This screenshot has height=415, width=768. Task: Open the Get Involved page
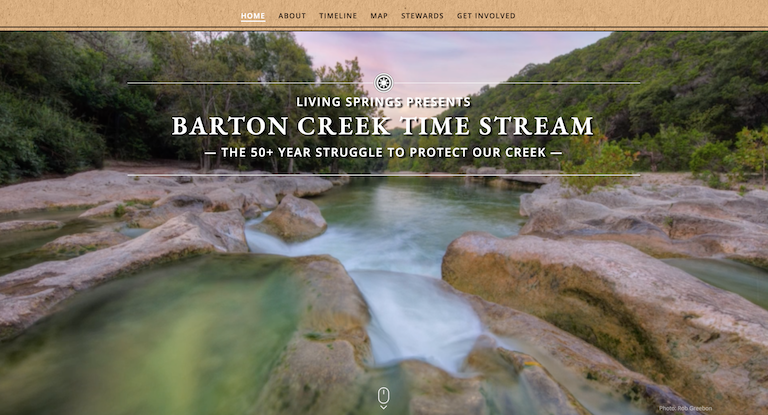486,16
